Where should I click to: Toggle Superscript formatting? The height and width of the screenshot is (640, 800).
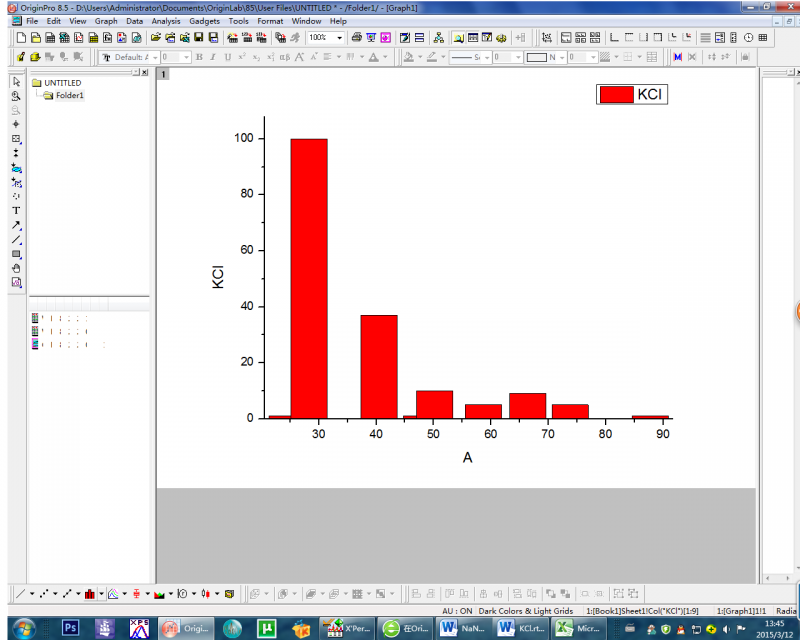[x=242, y=57]
